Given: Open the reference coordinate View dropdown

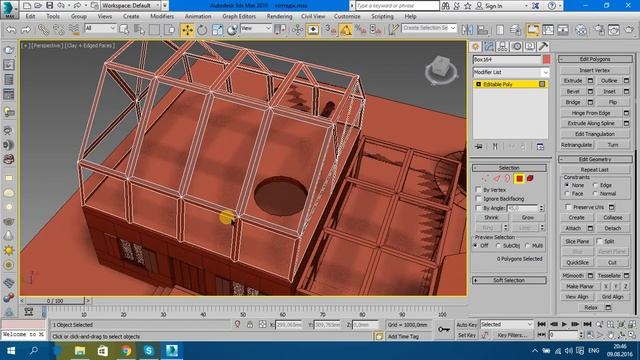Looking at the screenshot, I should pyautogui.click(x=256, y=28).
